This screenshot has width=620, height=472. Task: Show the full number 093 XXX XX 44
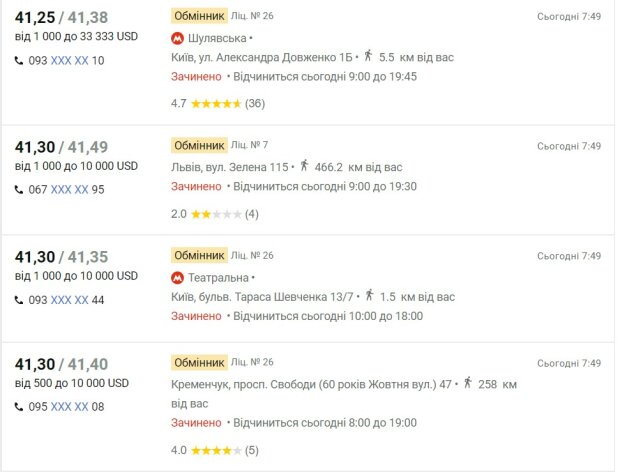tap(70, 300)
